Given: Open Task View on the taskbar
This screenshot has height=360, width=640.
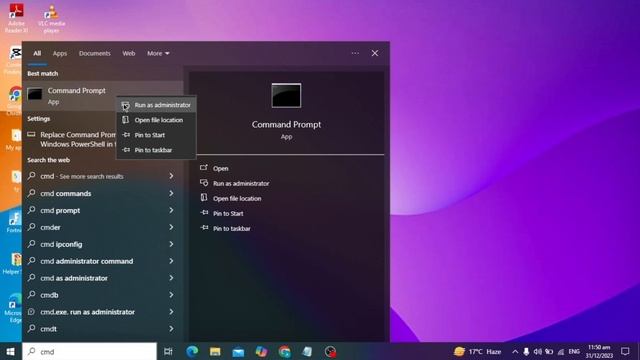Looking at the screenshot, I should tap(168, 351).
